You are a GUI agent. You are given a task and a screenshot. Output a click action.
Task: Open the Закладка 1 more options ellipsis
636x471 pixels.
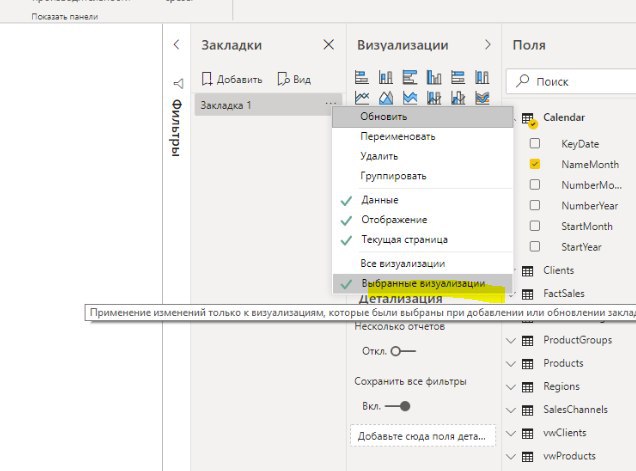[x=331, y=104]
